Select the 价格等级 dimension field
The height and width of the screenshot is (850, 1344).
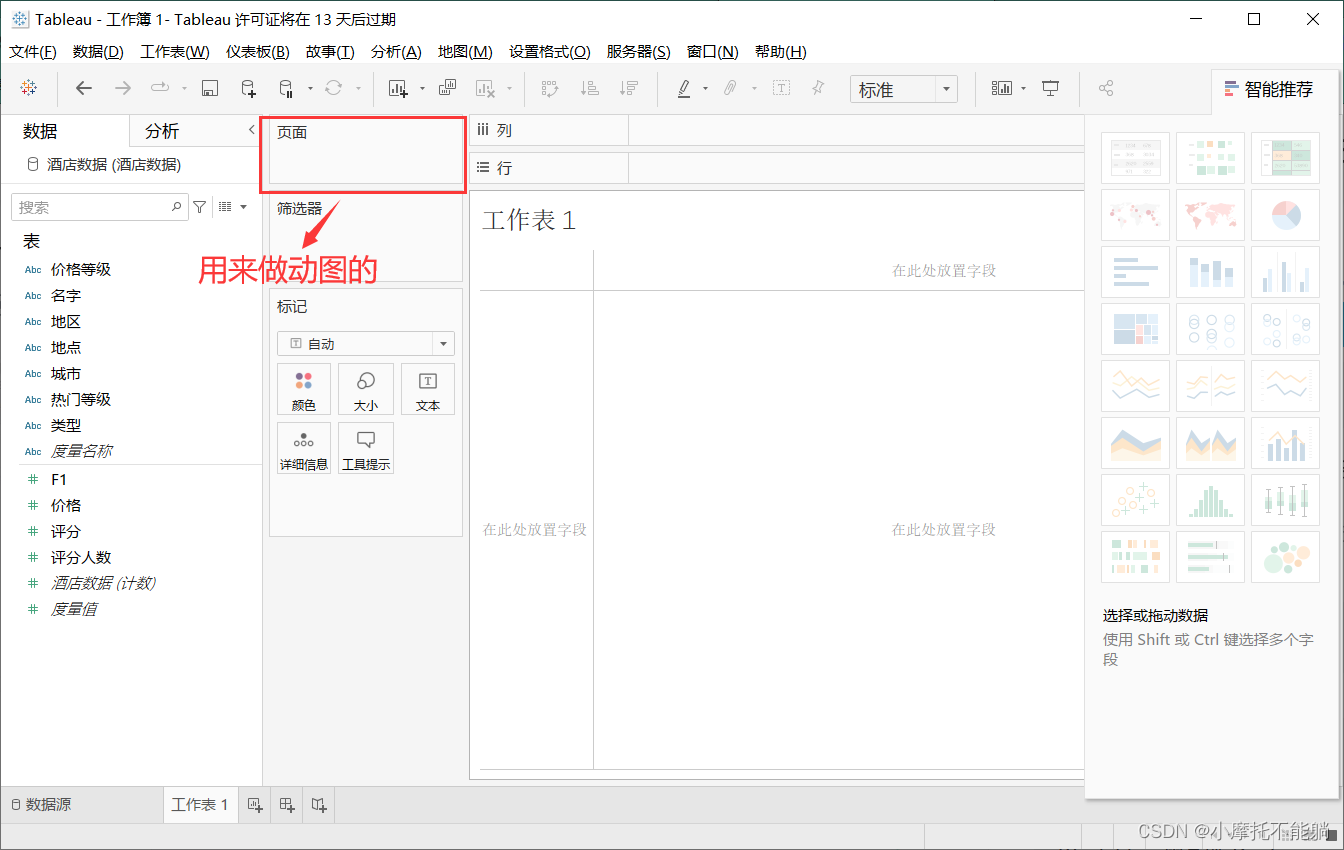click(81, 269)
